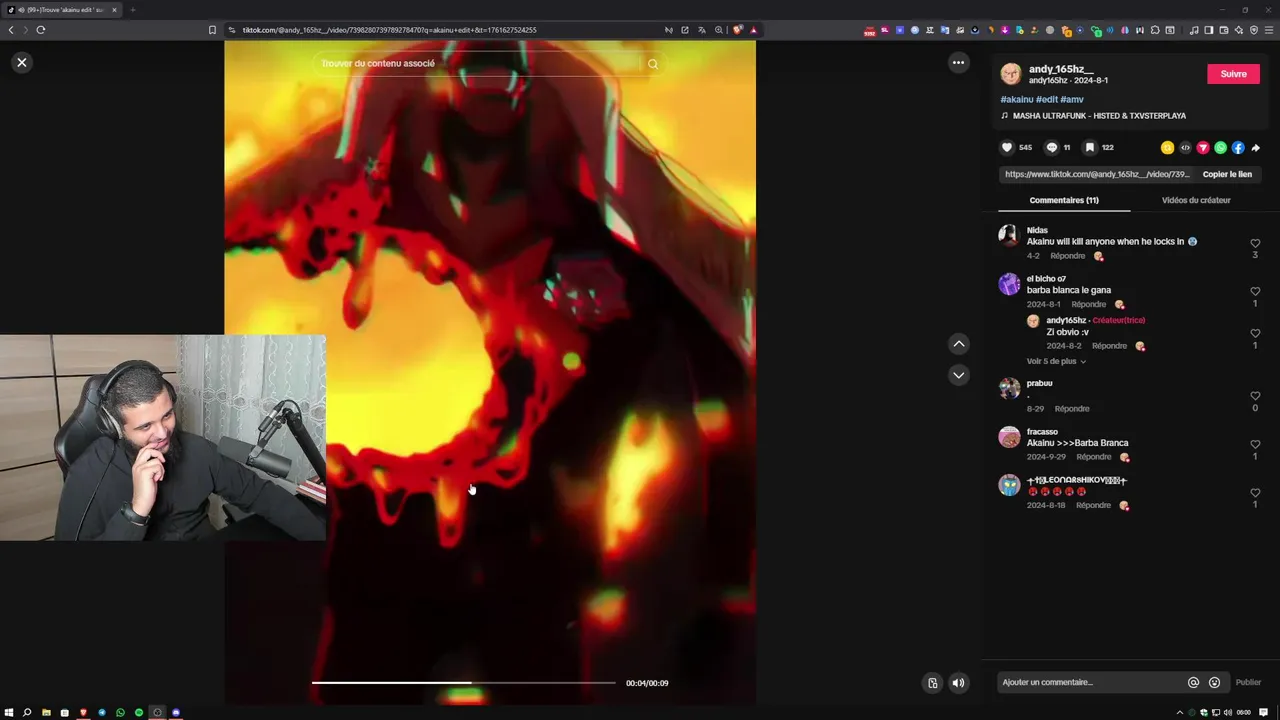
Task: Reload the page with refresh icon
Action: point(41,30)
